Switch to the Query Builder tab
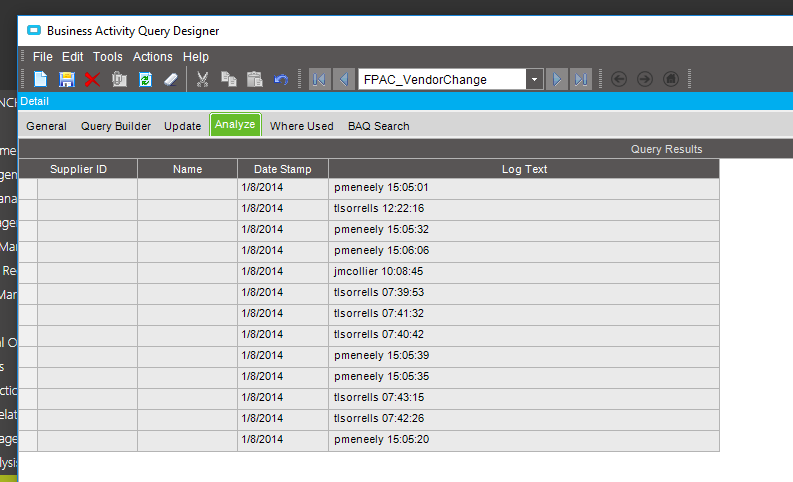The image size is (793, 482). [116, 126]
